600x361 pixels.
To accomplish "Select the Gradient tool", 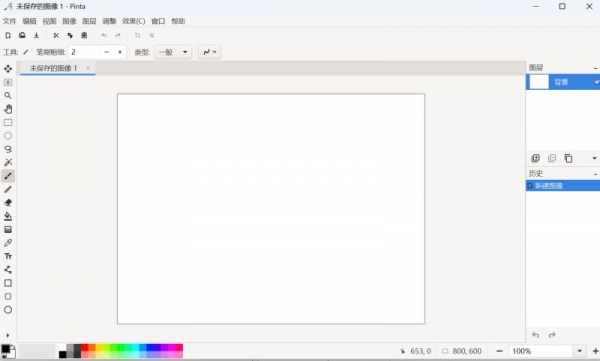I will coord(8,229).
